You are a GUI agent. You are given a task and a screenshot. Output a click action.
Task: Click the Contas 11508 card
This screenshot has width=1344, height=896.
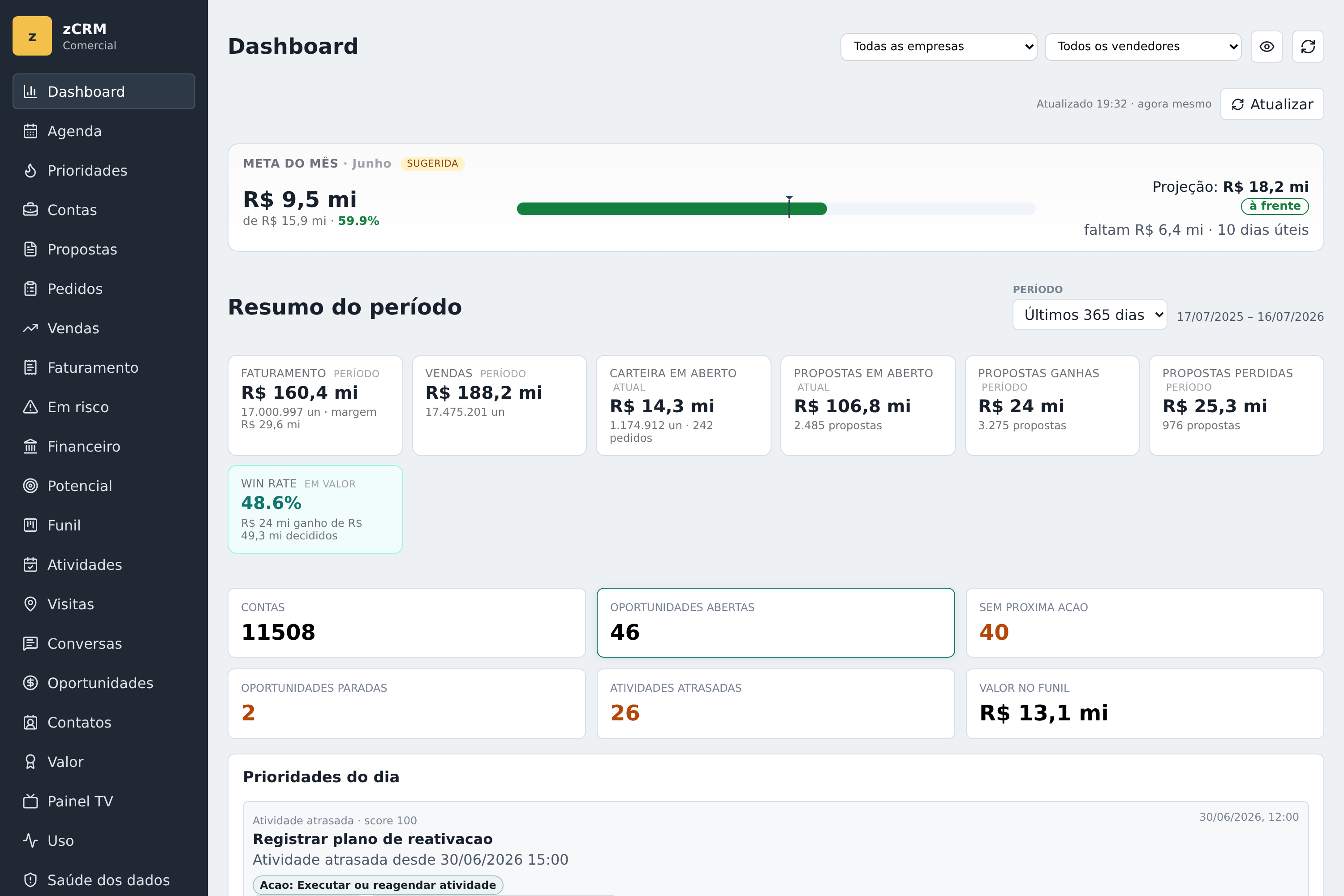pos(406,622)
